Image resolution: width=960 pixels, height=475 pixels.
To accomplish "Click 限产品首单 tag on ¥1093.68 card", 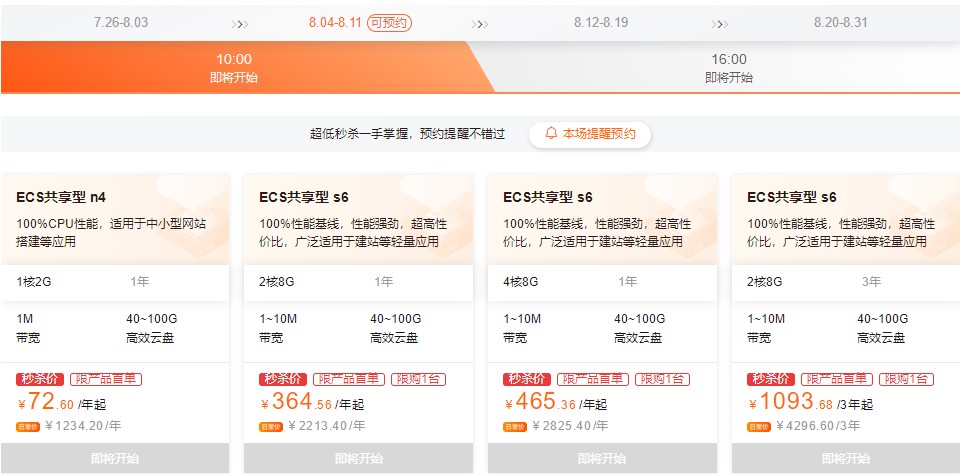I will pos(836,380).
